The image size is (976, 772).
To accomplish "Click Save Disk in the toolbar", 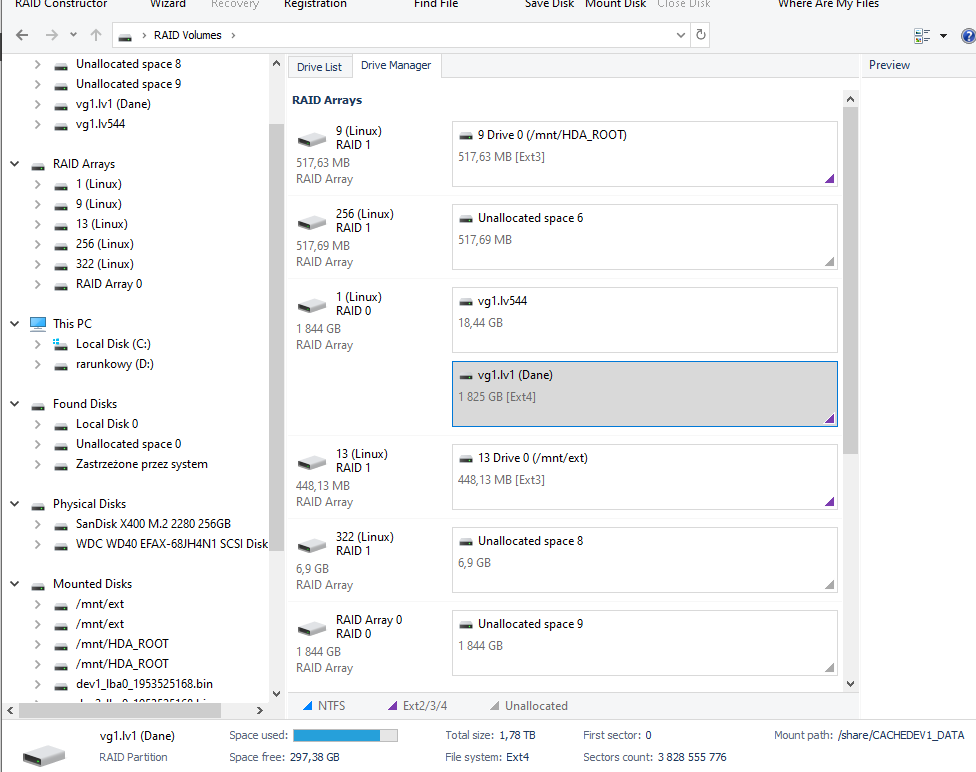I will click(x=549, y=4).
